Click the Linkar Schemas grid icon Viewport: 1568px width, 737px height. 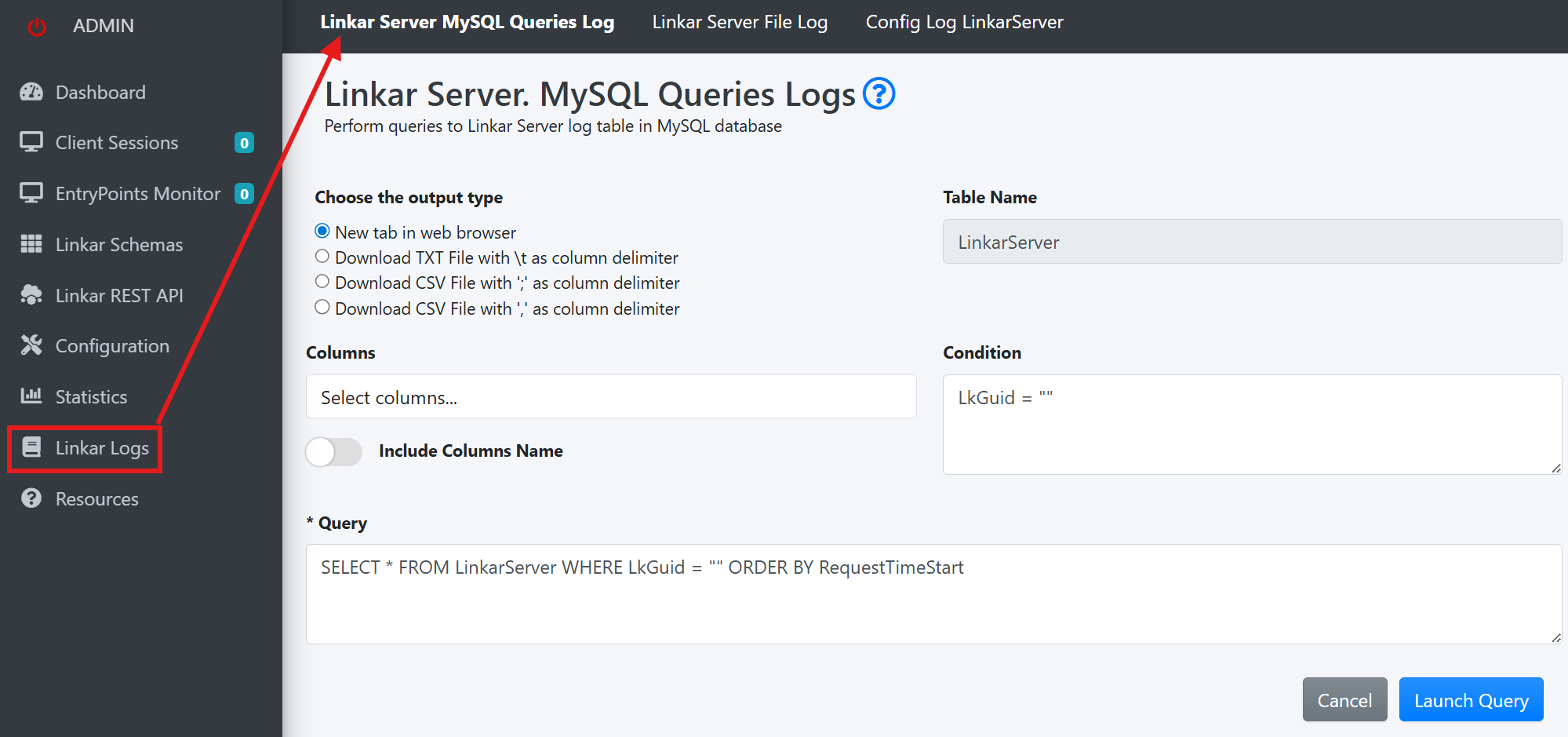pos(31,245)
